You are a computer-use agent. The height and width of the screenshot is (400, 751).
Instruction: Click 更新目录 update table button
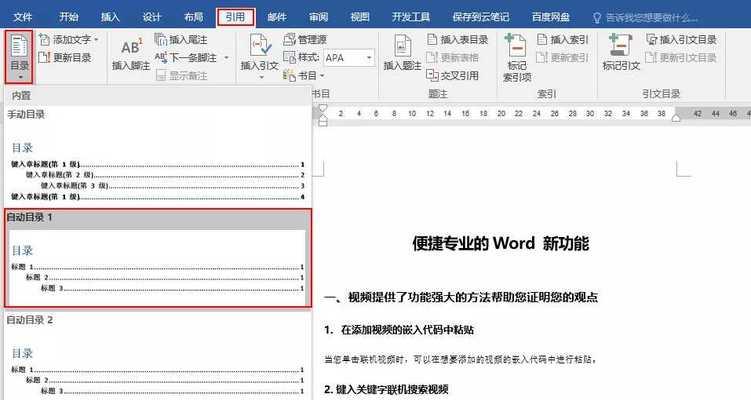[x=65, y=57]
